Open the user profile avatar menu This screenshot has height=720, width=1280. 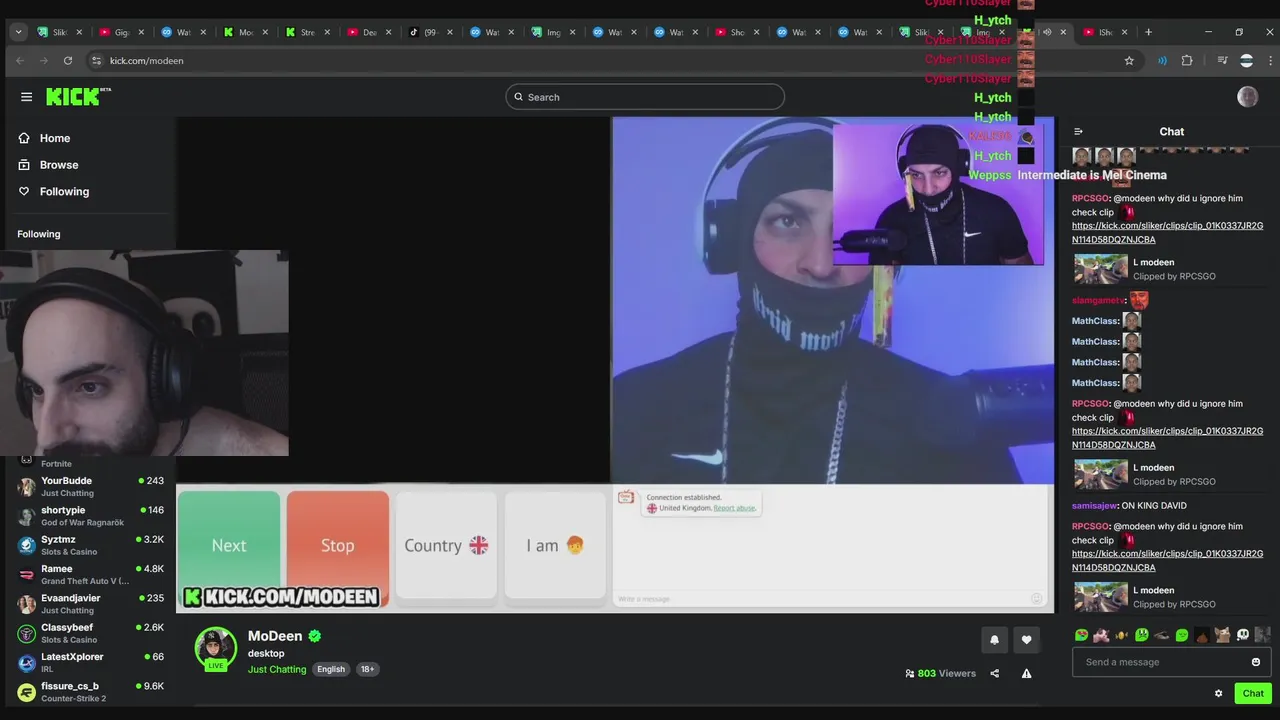[1247, 97]
